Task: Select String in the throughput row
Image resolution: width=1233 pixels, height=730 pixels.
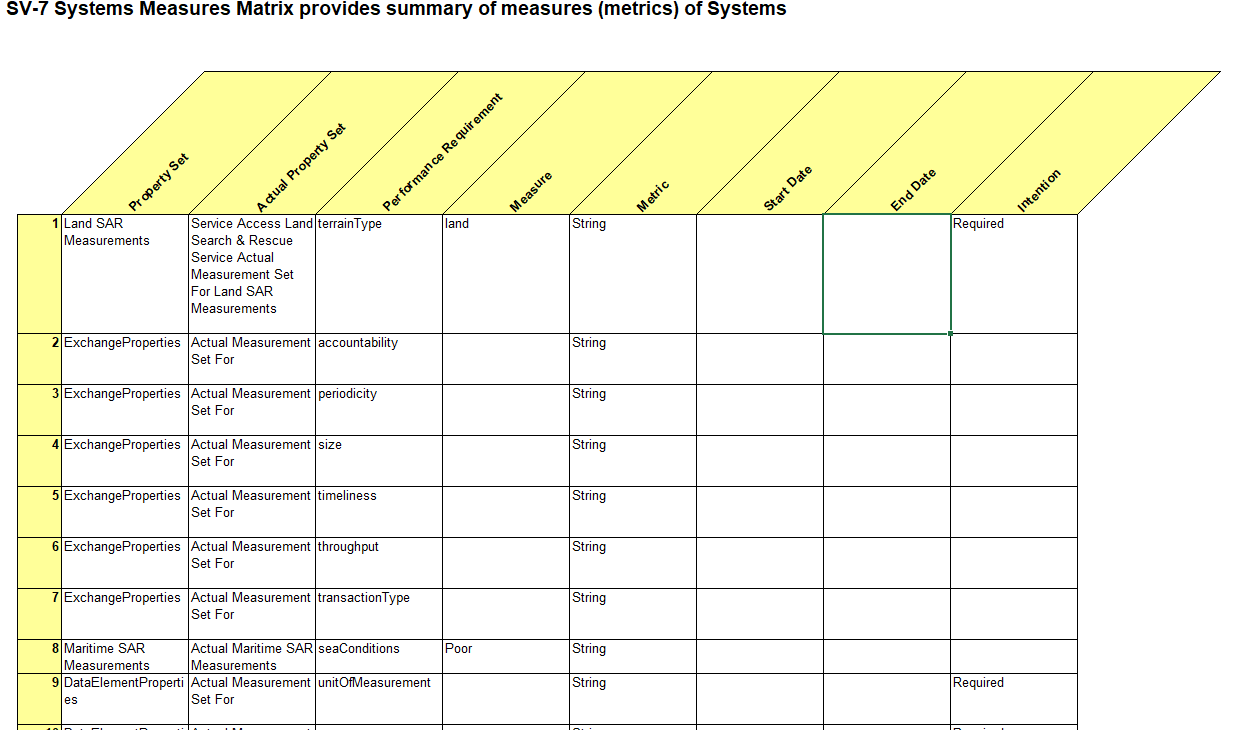Action: point(633,563)
